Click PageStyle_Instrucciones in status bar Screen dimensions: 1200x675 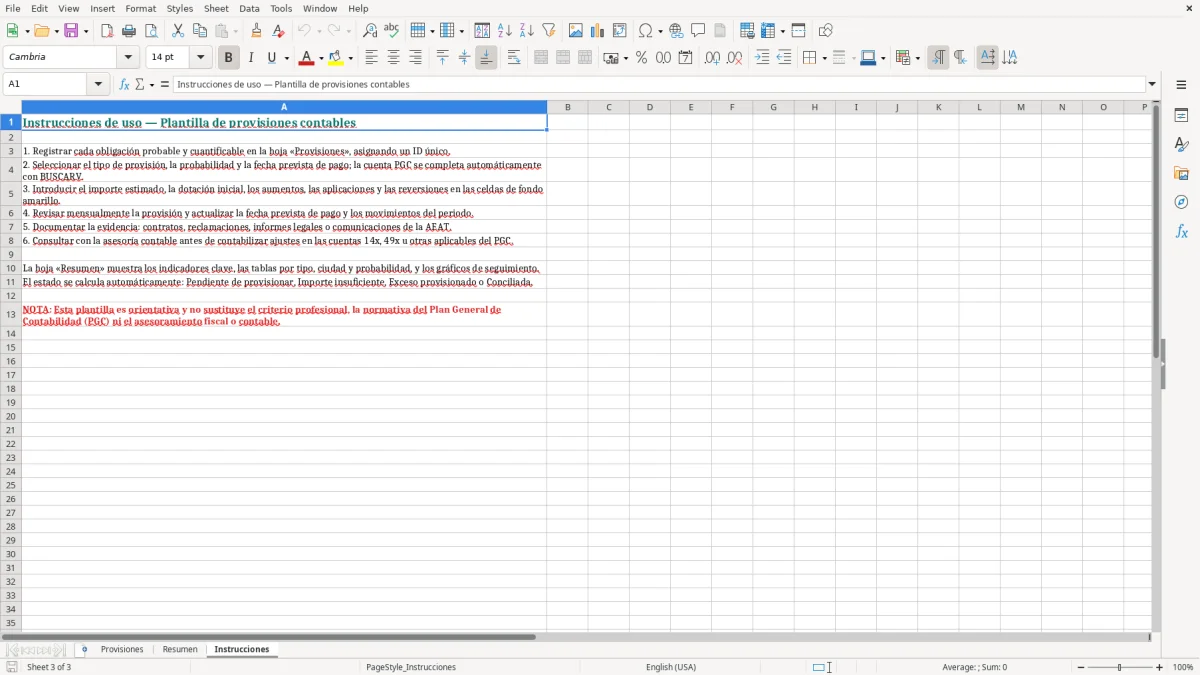tap(411, 667)
